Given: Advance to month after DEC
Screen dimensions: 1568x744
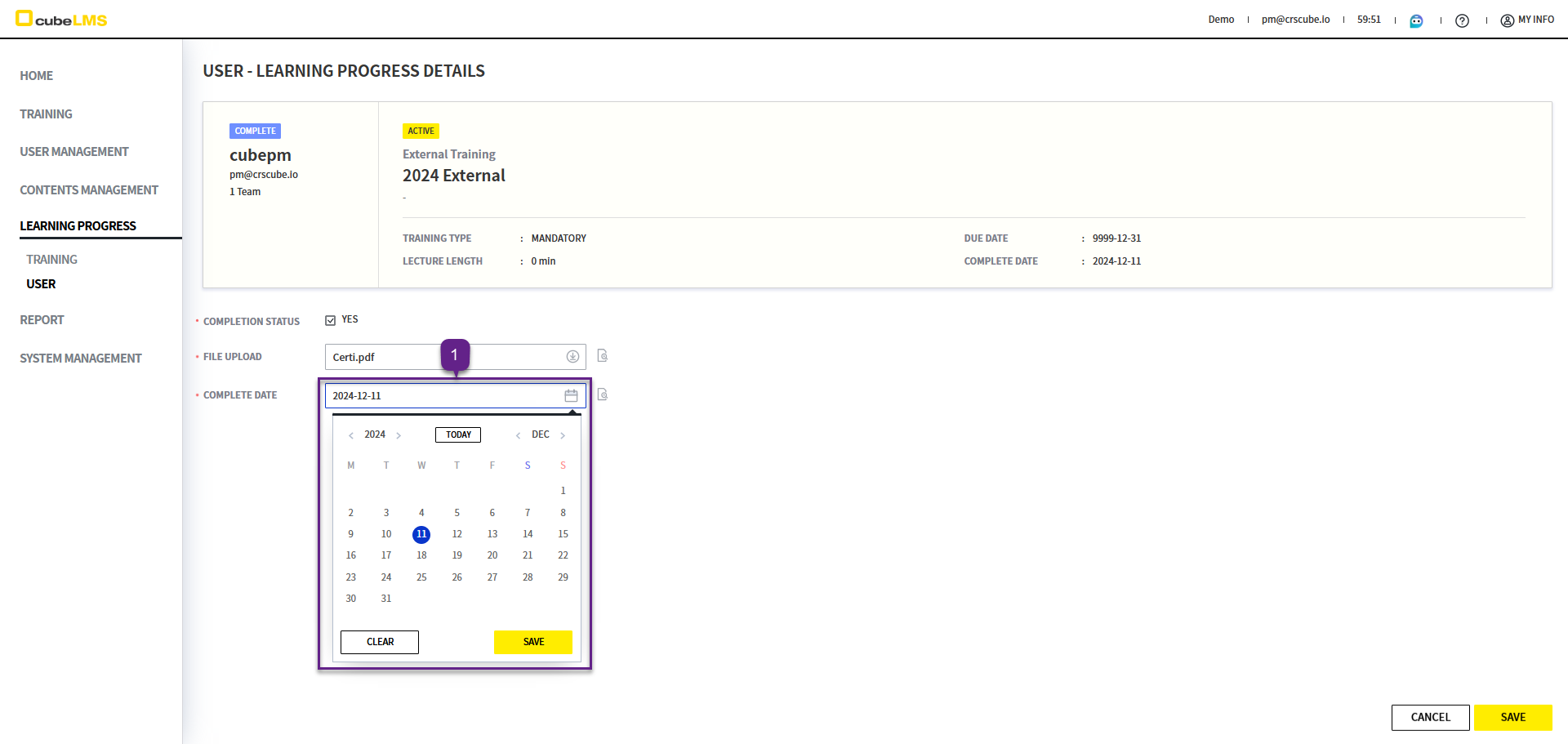Looking at the screenshot, I should click(x=563, y=435).
